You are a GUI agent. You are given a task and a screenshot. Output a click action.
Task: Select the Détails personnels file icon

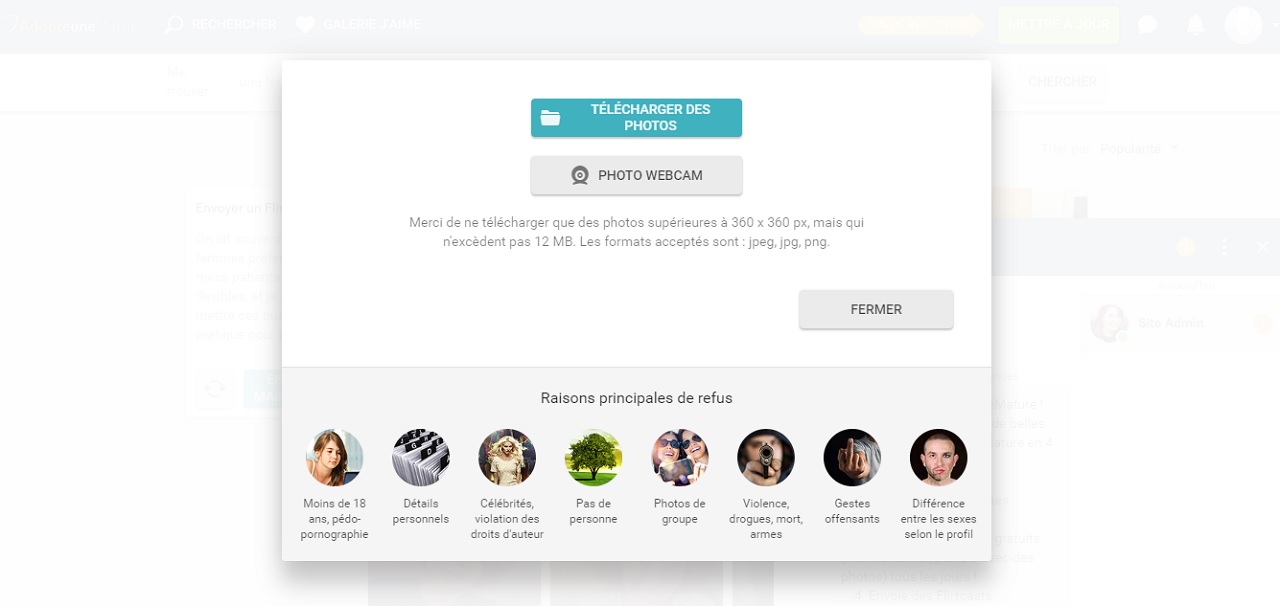click(421, 458)
